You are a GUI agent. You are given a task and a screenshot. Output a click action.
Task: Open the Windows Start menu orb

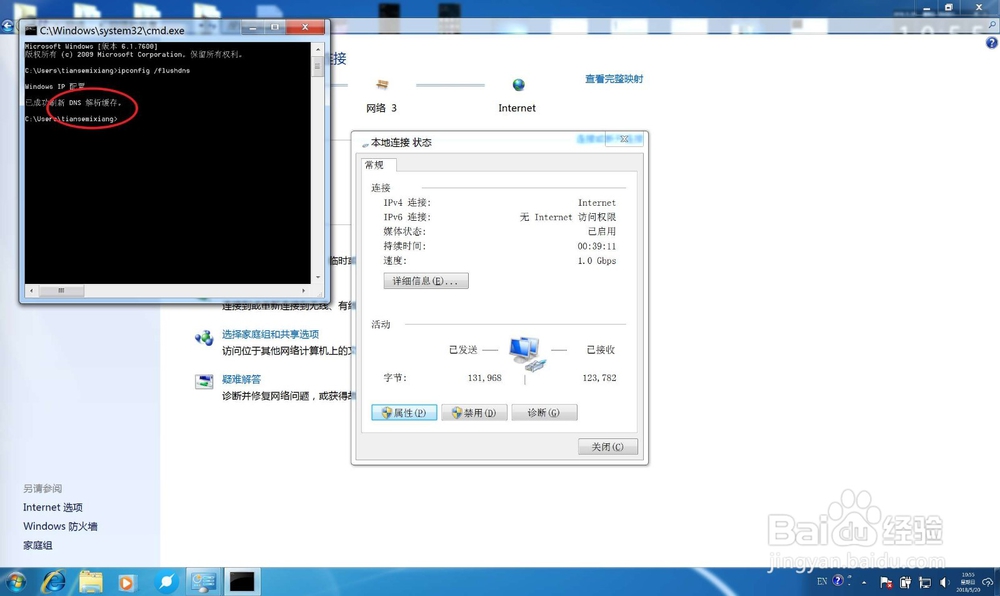(15, 581)
